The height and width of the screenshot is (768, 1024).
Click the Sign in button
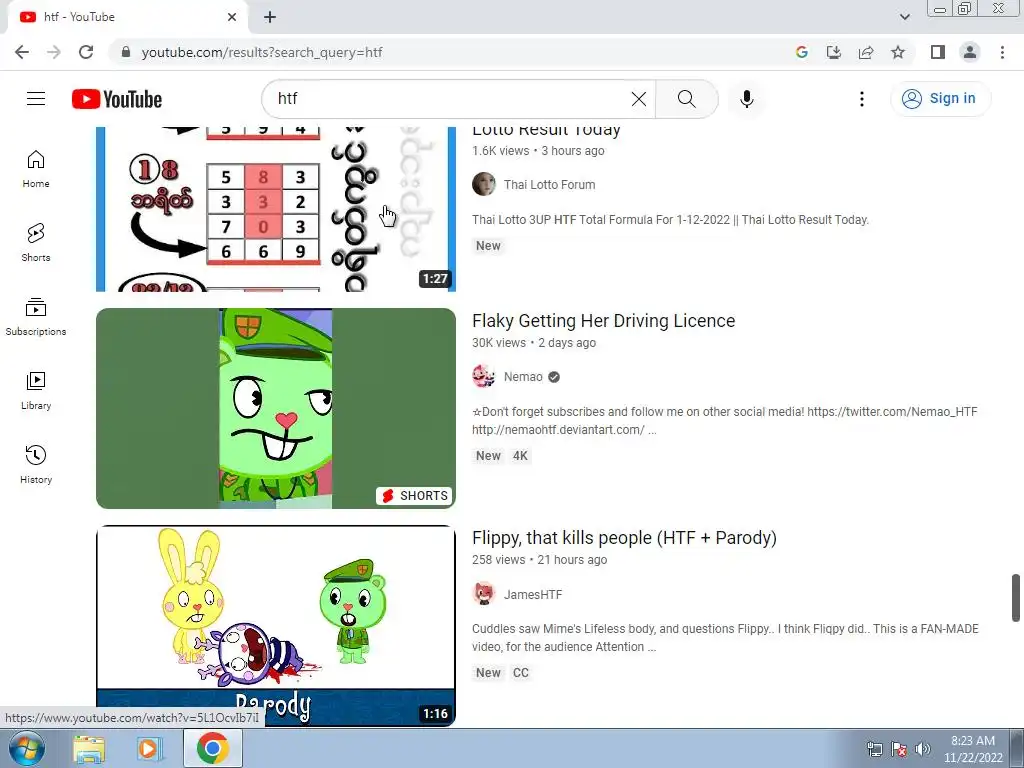point(940,99)
